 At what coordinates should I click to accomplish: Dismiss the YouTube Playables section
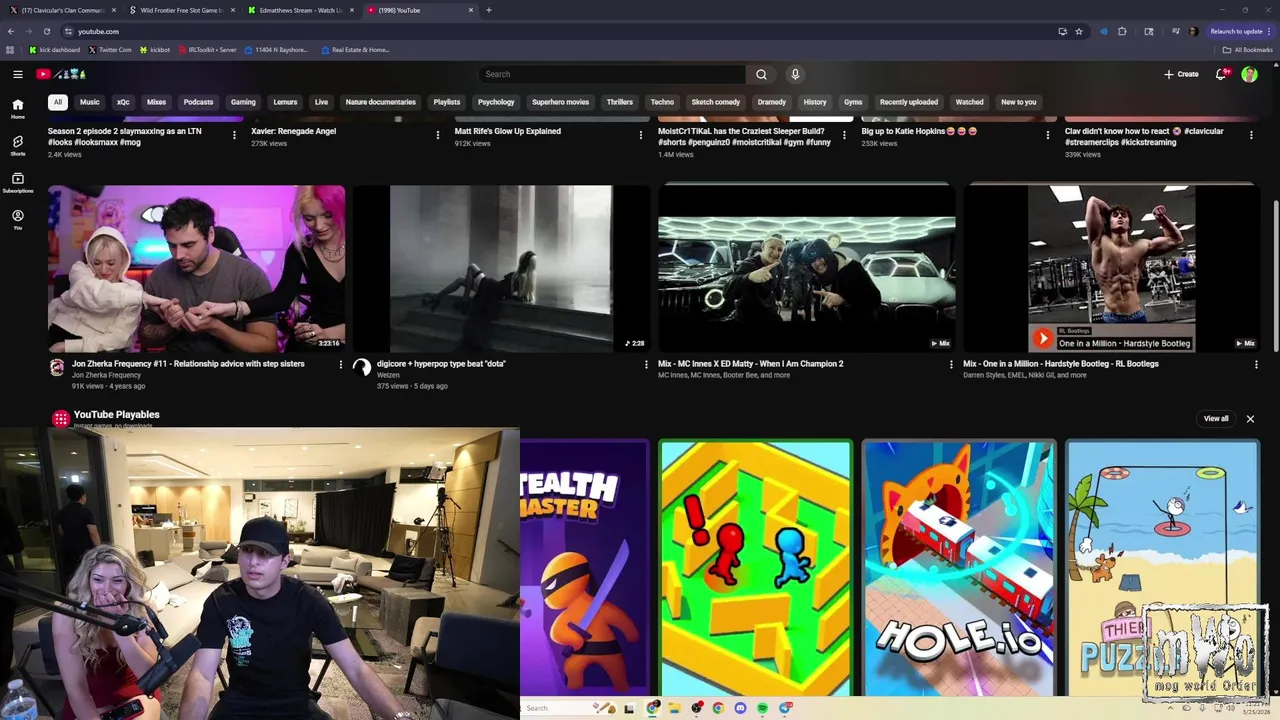[x=1250, y=419]
